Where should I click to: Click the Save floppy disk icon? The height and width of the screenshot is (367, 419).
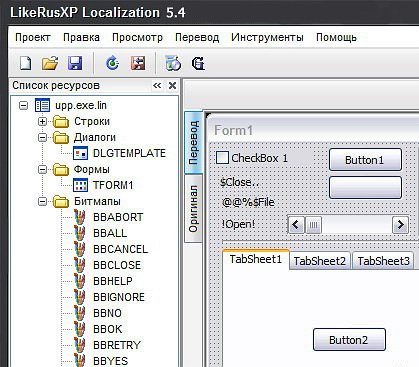75,63
